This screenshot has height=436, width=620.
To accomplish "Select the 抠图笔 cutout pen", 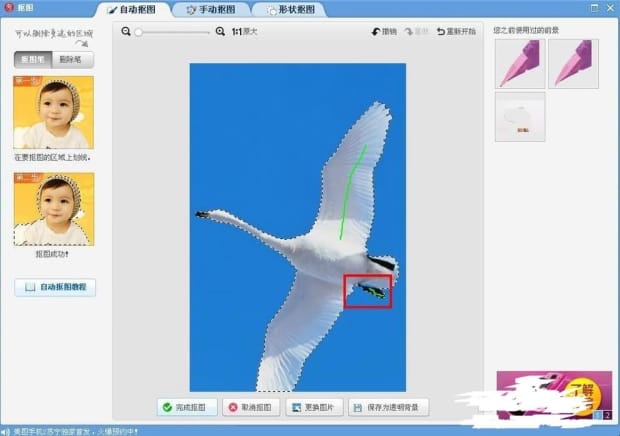I will 33,60.
